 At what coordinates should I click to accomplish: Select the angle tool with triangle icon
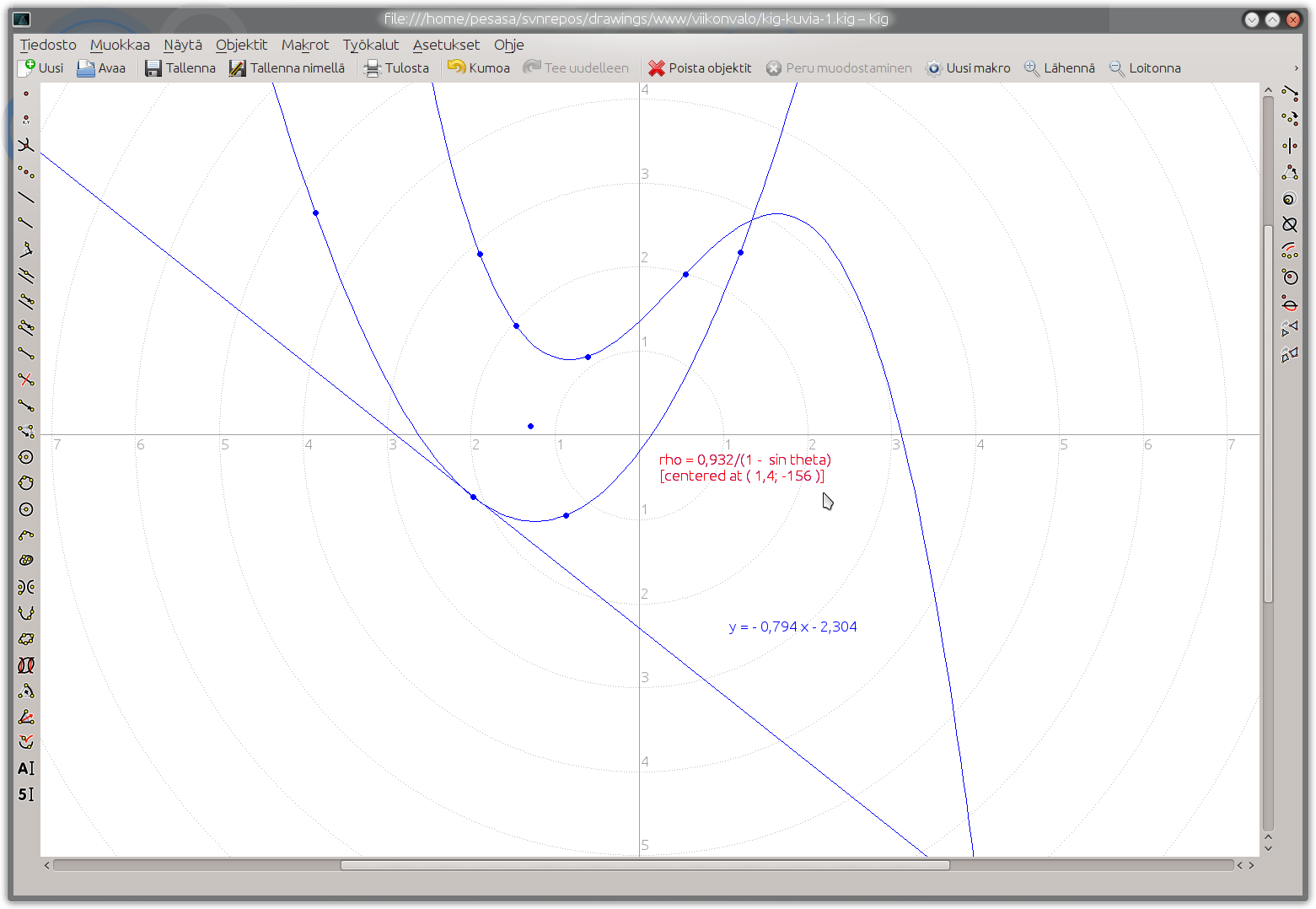pos(26,691)
